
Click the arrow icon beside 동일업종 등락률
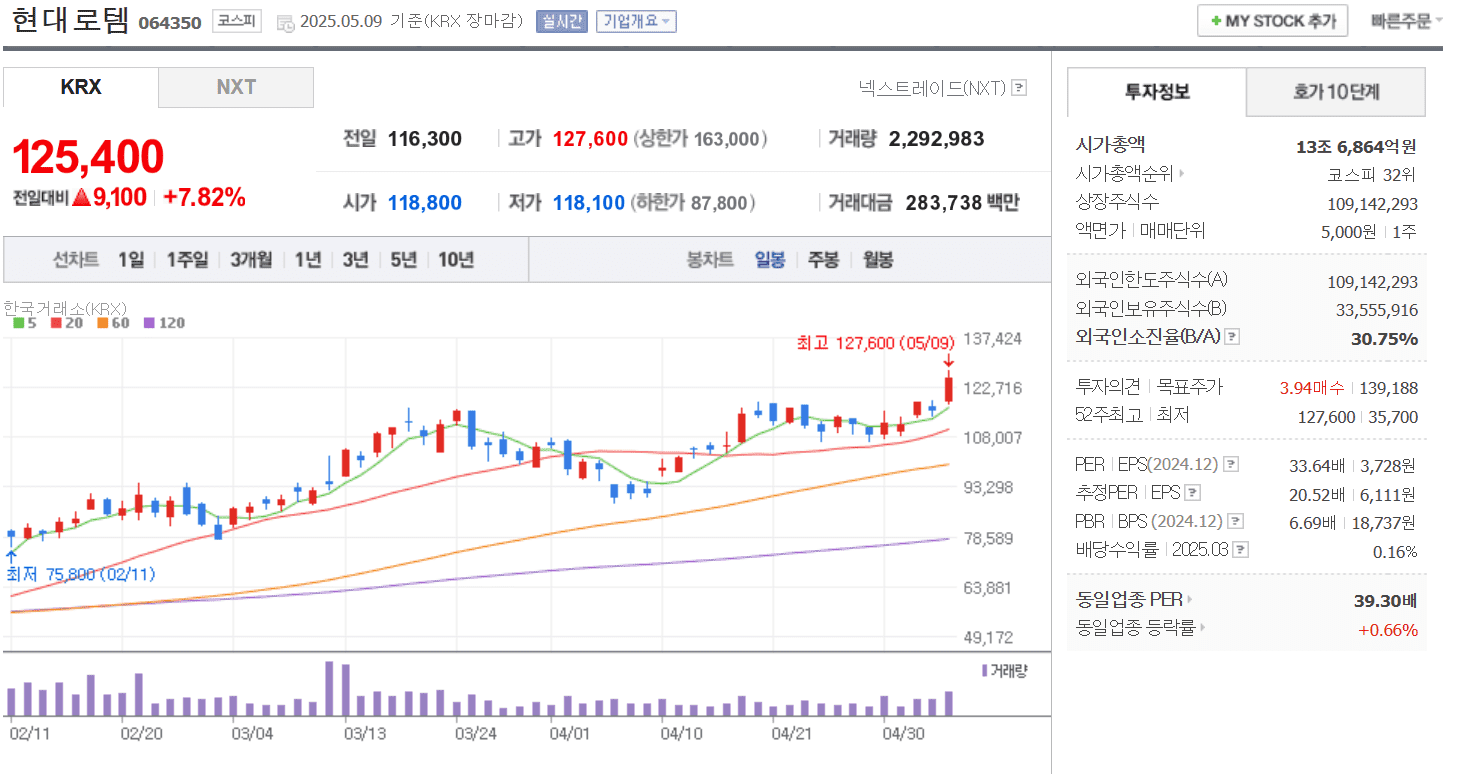(1202, 628)
